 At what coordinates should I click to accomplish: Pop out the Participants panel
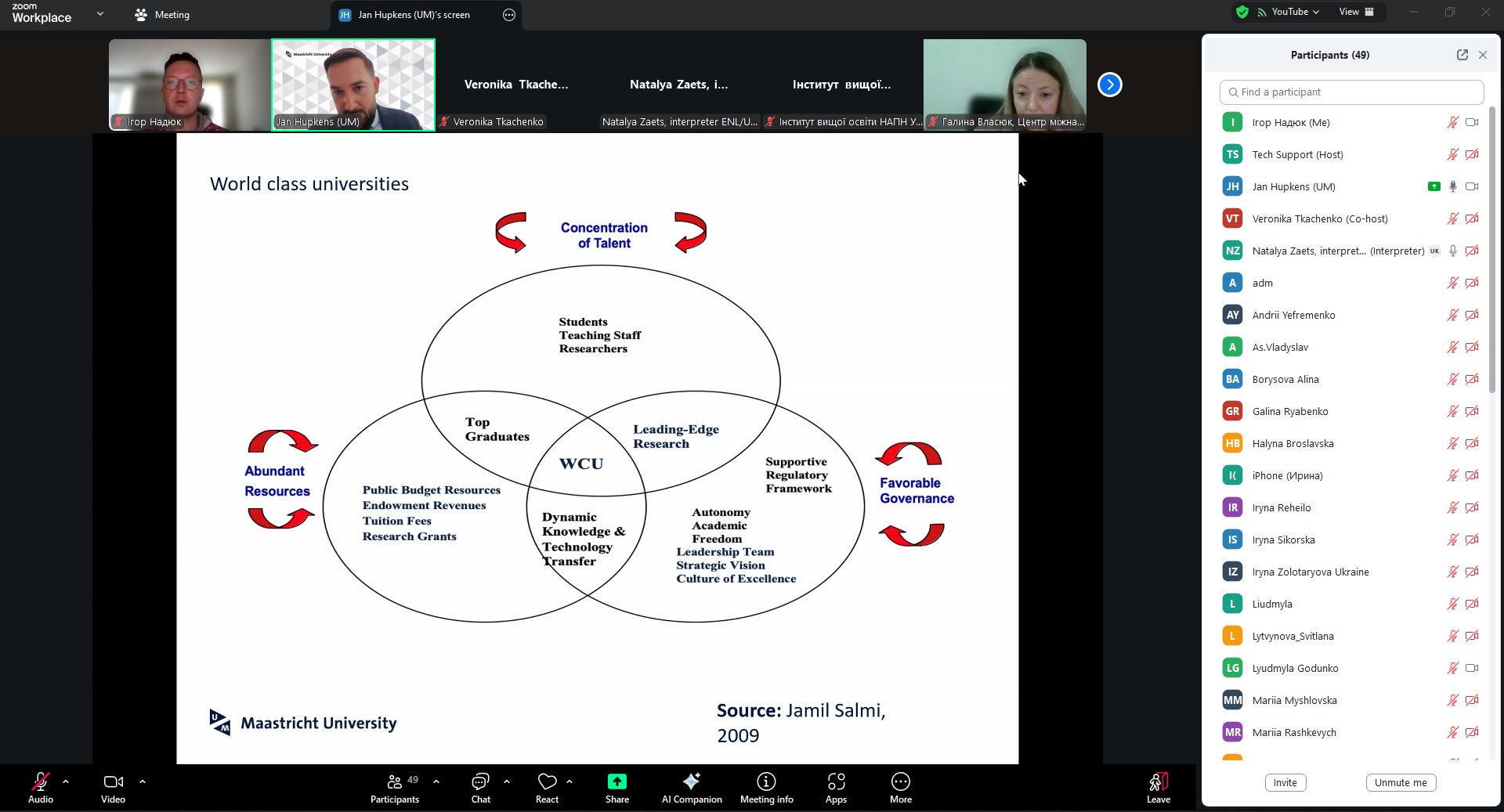click(1462, 55)
